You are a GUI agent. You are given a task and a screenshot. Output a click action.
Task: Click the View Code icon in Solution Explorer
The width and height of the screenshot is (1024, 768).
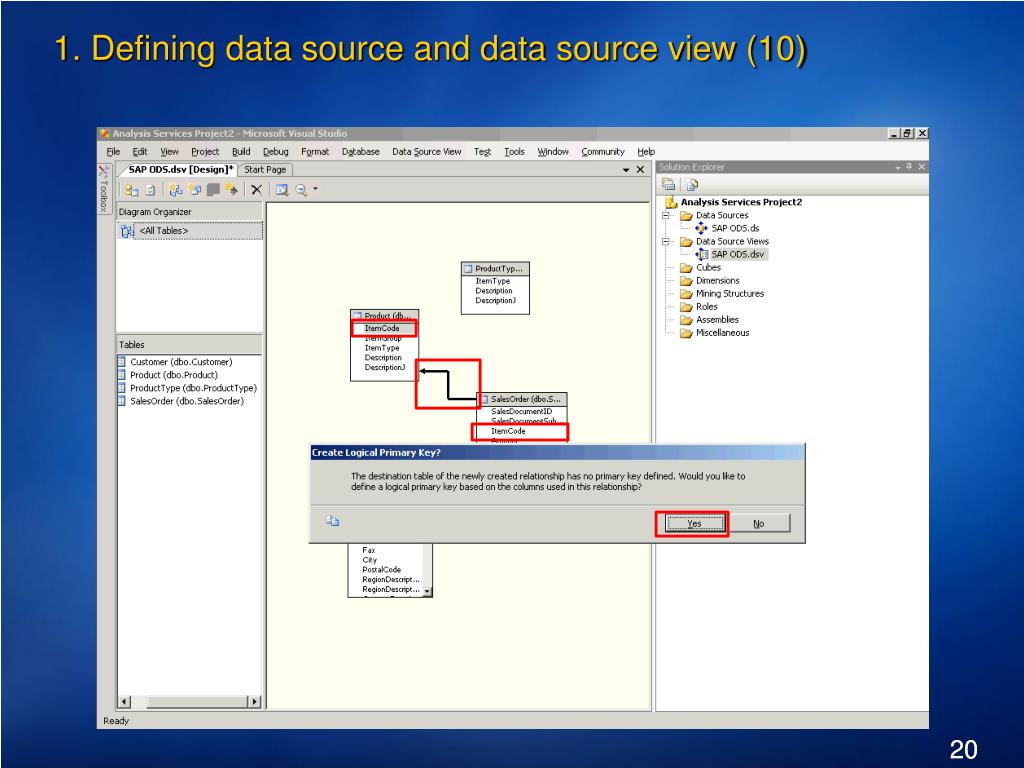click(692, 185)
